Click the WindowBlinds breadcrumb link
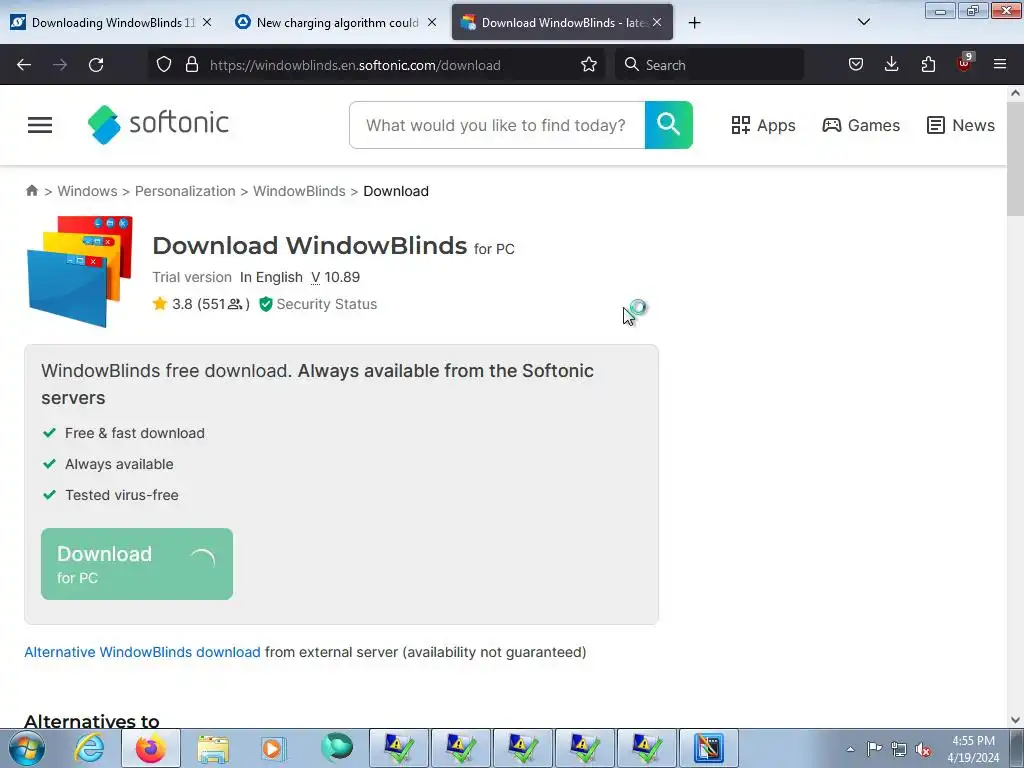Screen dimensions: 1024x768 299,191
